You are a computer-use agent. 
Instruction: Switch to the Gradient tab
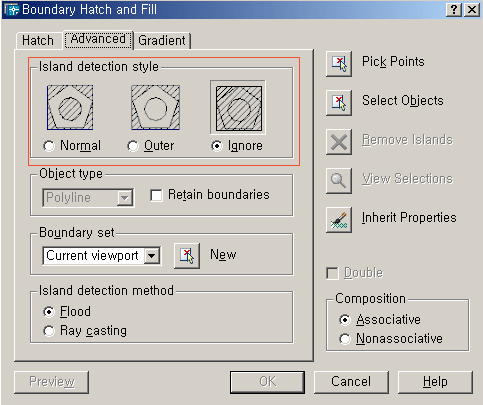click(162, 41)
